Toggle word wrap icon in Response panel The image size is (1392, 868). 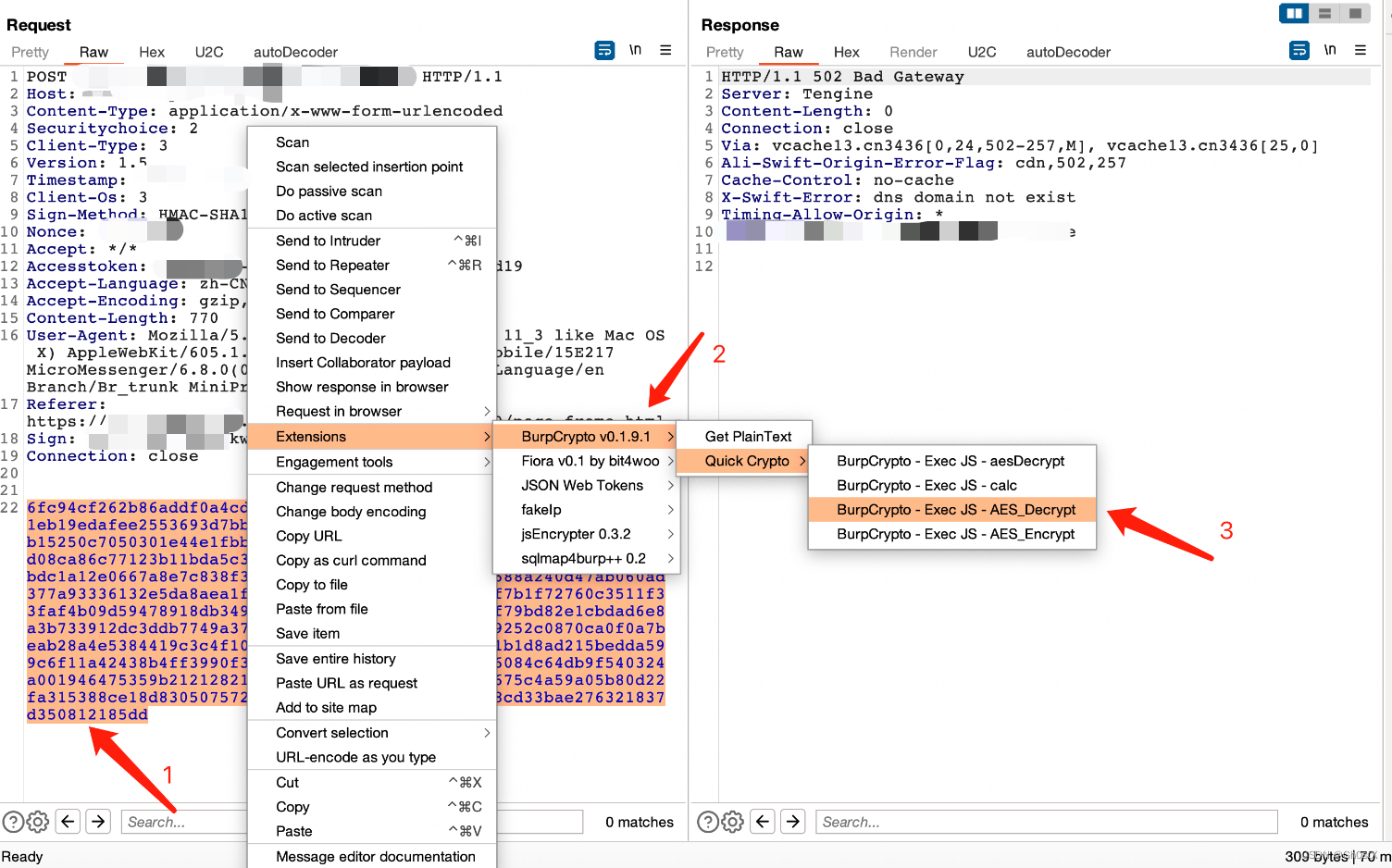(1299, 50)
